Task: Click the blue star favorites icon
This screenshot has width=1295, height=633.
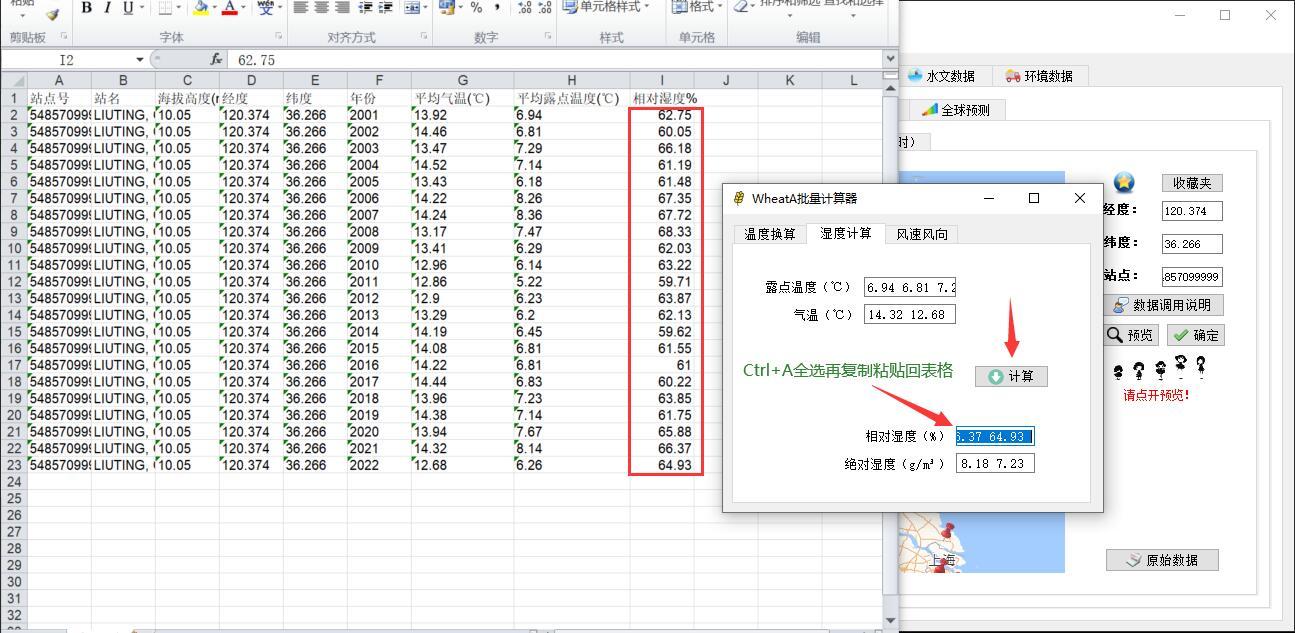Action: [x=1124, y=183]
